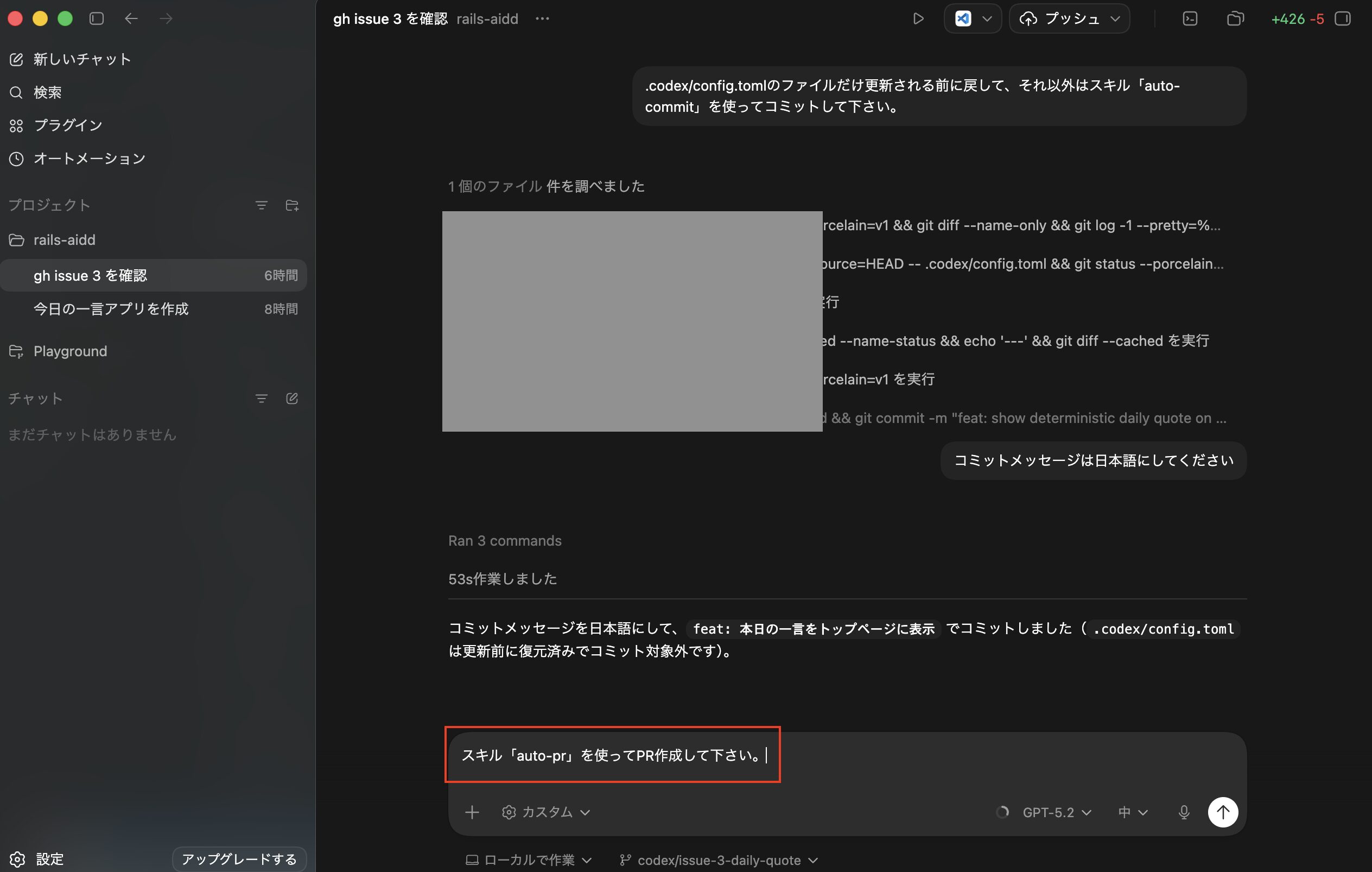Toggle the left sidebar panel
Image resolution: width=1372 pixels, height=872 pixels.
tap(96, 19)
